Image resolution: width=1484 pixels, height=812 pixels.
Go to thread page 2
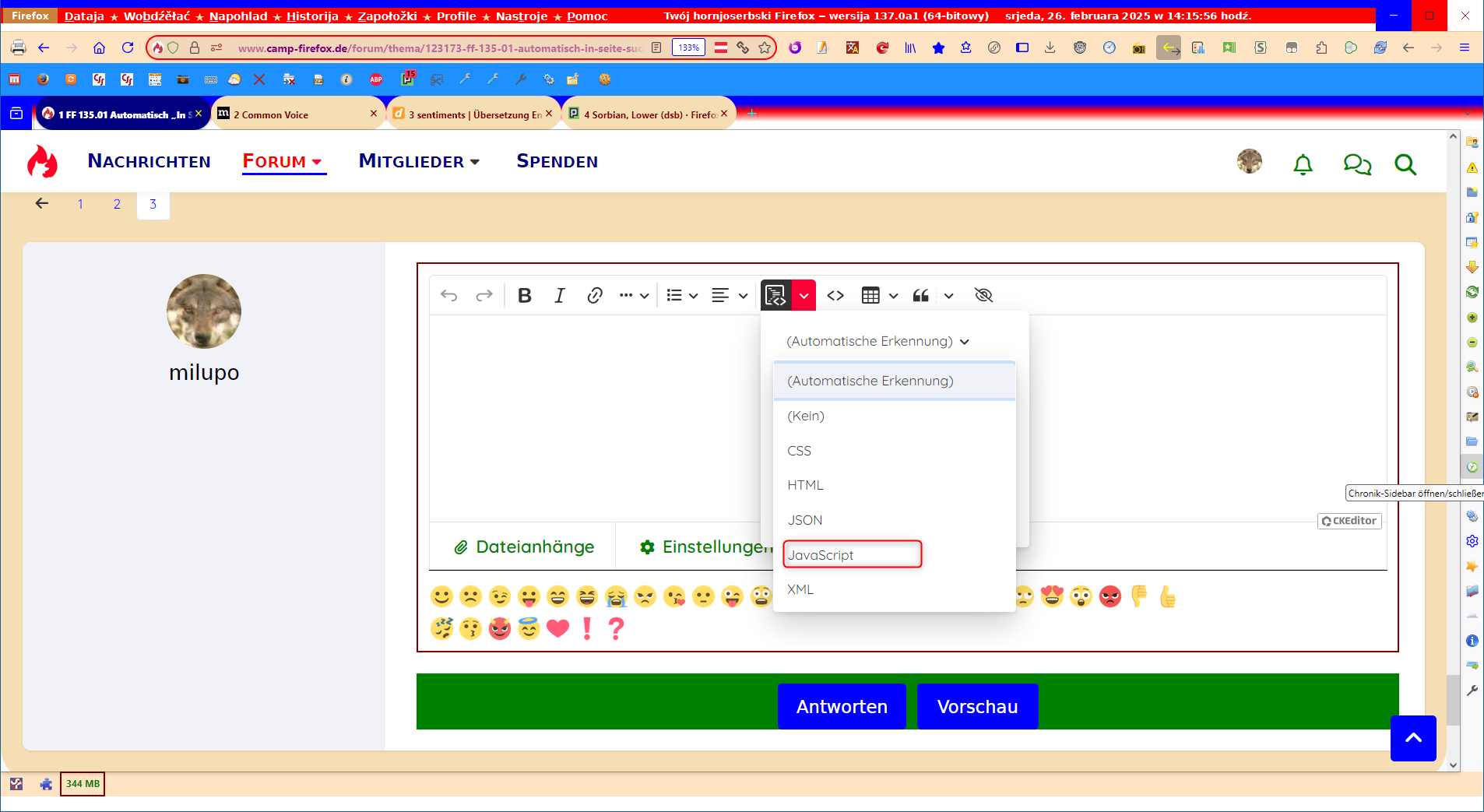[117, 204]
